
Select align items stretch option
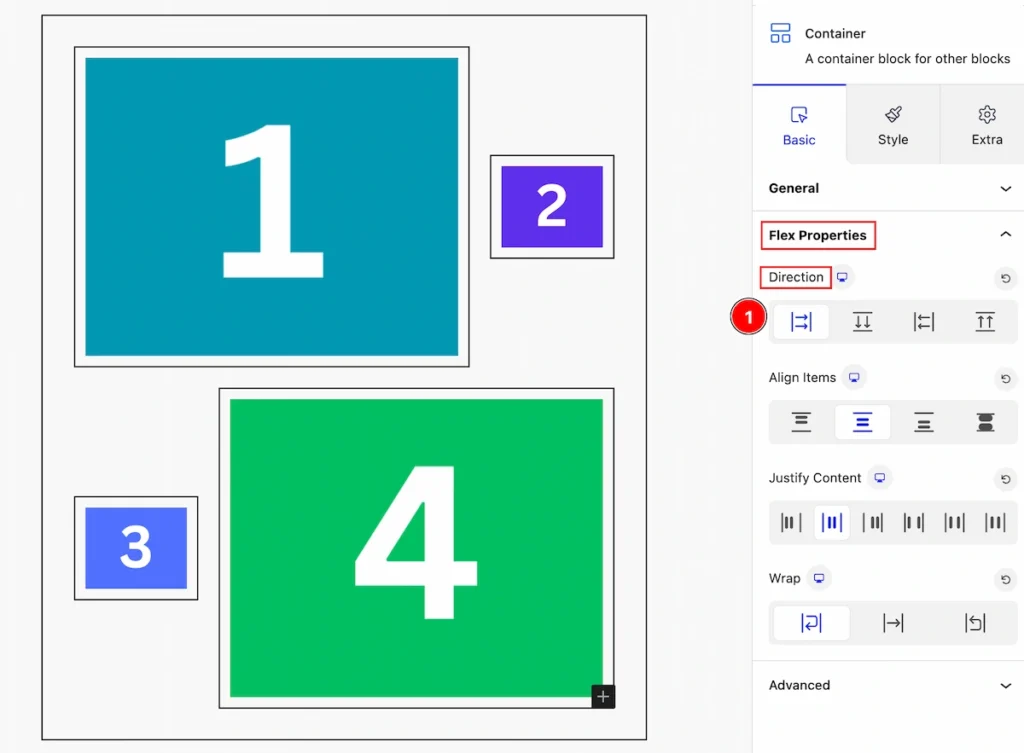(985, 423)
